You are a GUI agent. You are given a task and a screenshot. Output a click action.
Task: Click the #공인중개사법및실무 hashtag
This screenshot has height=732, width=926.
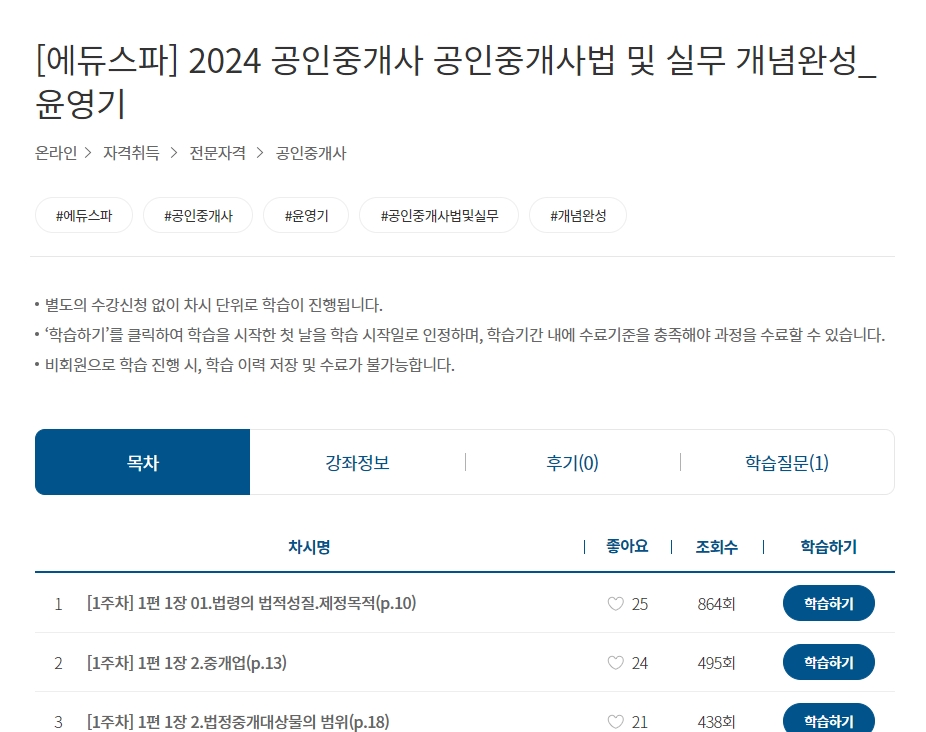pyautogui.click(x=438, y=215)
